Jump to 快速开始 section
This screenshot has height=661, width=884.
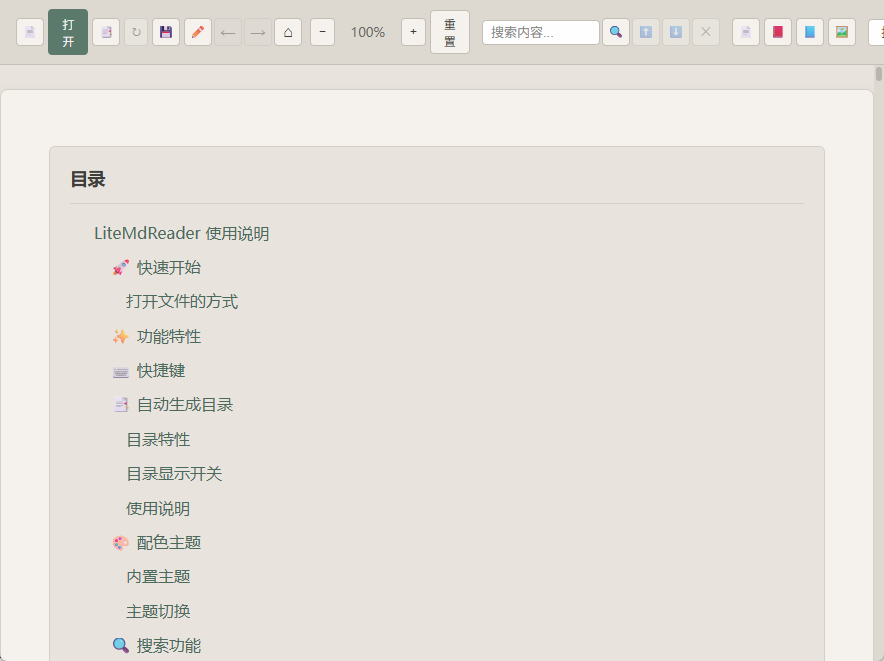click(156, 267)
